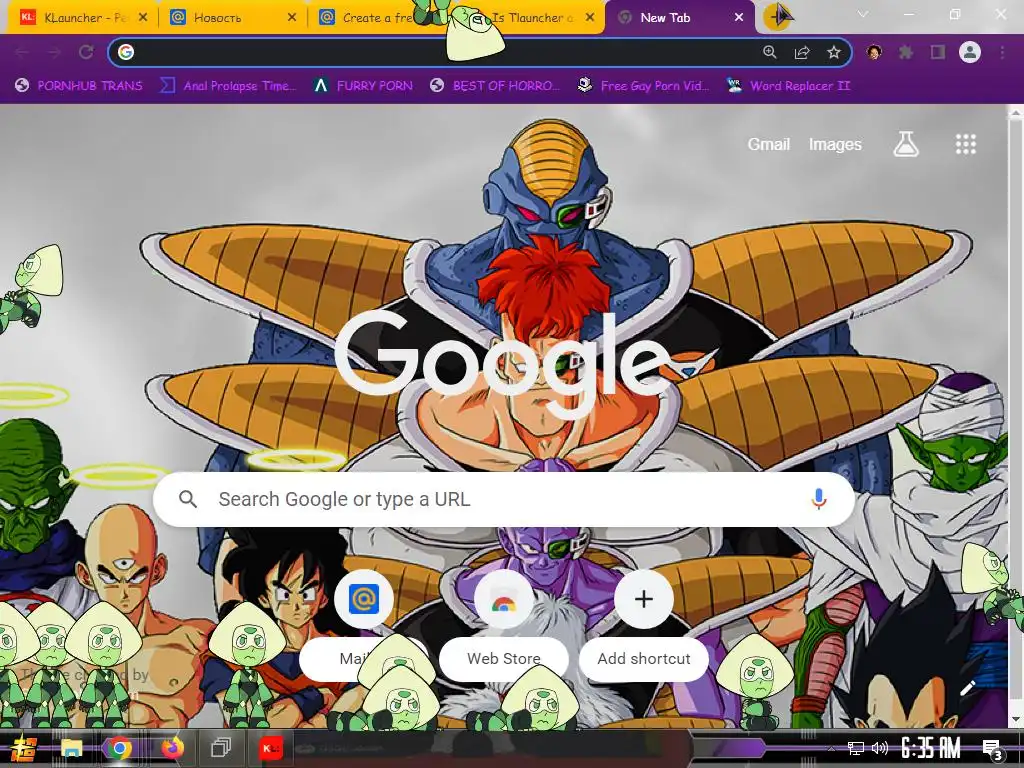Go back to the previous page
The height and width of the screenshot is (768, 1024).
point(22,52)
